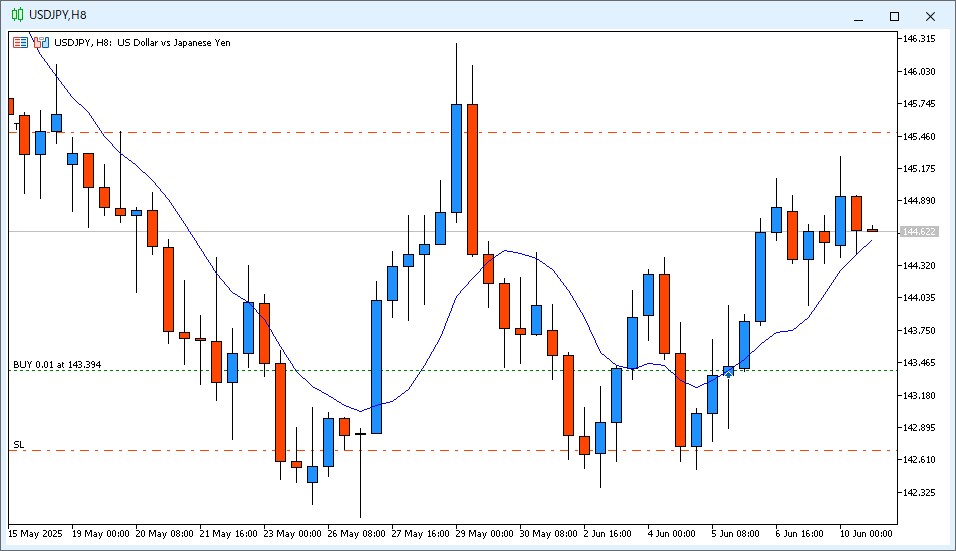Viewport: 956px width, 551px height.
Task: Click price scale value 142.325
Action: (919, 492)
